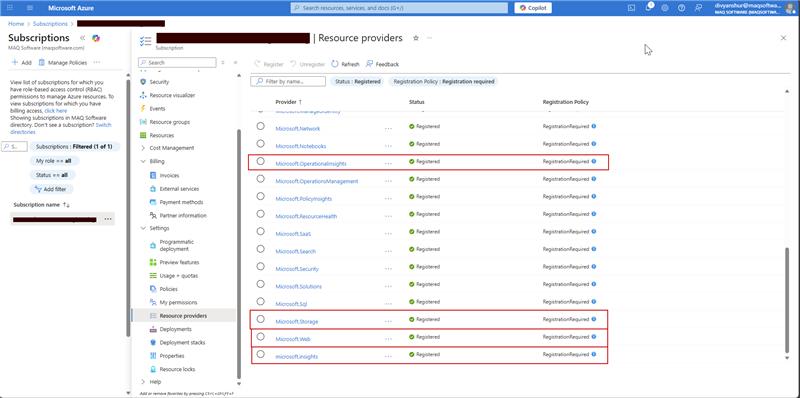This screenshot has width=800, height=398.
Task: Select the Microsoft.Sql radio button
Action: pos(261,301)
